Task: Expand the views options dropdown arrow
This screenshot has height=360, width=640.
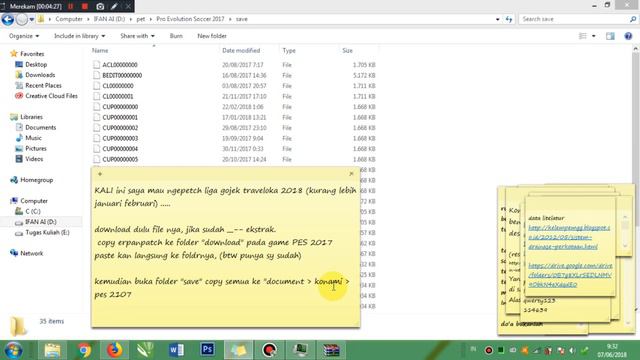Action: pyautogui.click(x=593, y=36)
